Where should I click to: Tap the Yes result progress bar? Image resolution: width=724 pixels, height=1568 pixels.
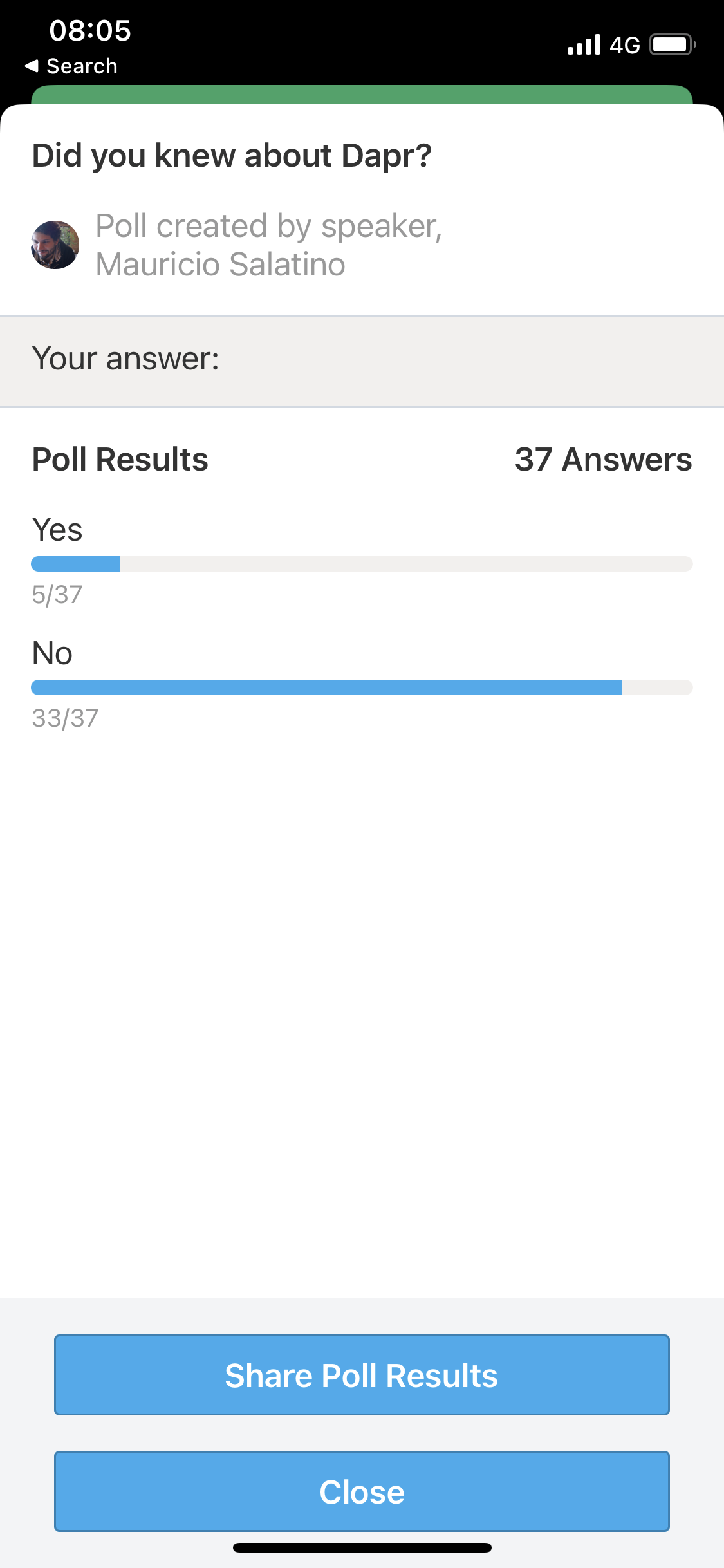(x=362, y=564)
